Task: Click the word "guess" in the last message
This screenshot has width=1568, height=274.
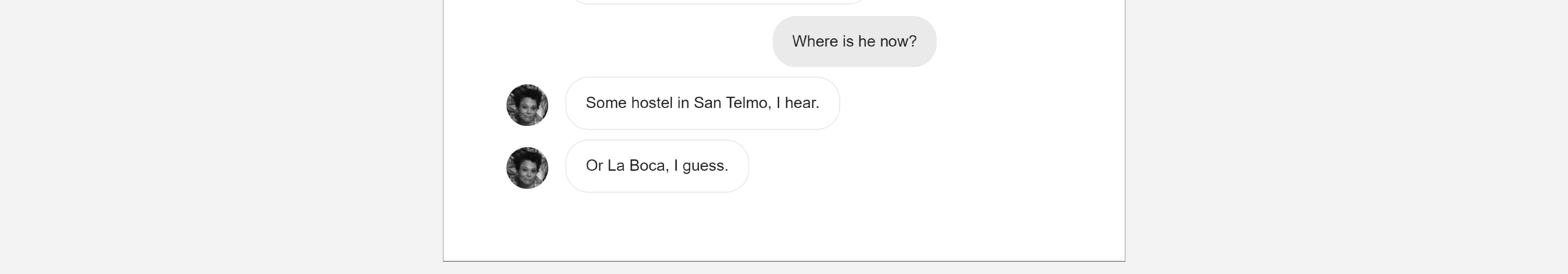Action: pyautogui.click(x=704, y=166)
